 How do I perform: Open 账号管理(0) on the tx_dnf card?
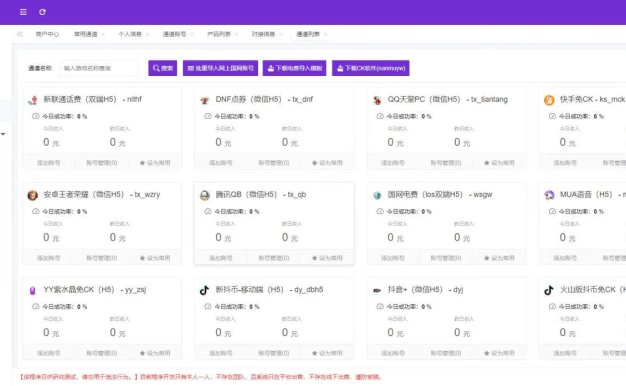pyautogui.click(x=274, y=163)
